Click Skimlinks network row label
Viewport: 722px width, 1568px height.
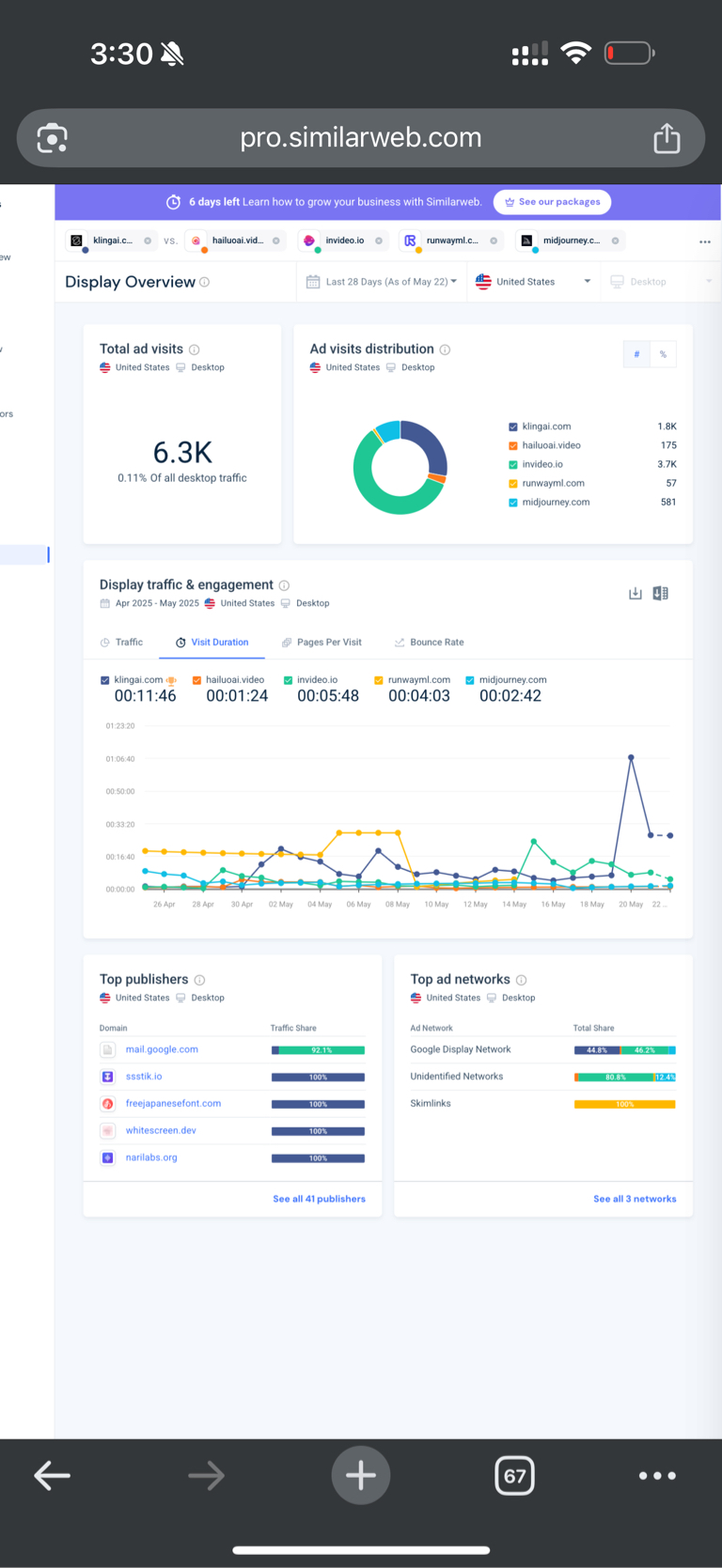tap(431, 1104)
